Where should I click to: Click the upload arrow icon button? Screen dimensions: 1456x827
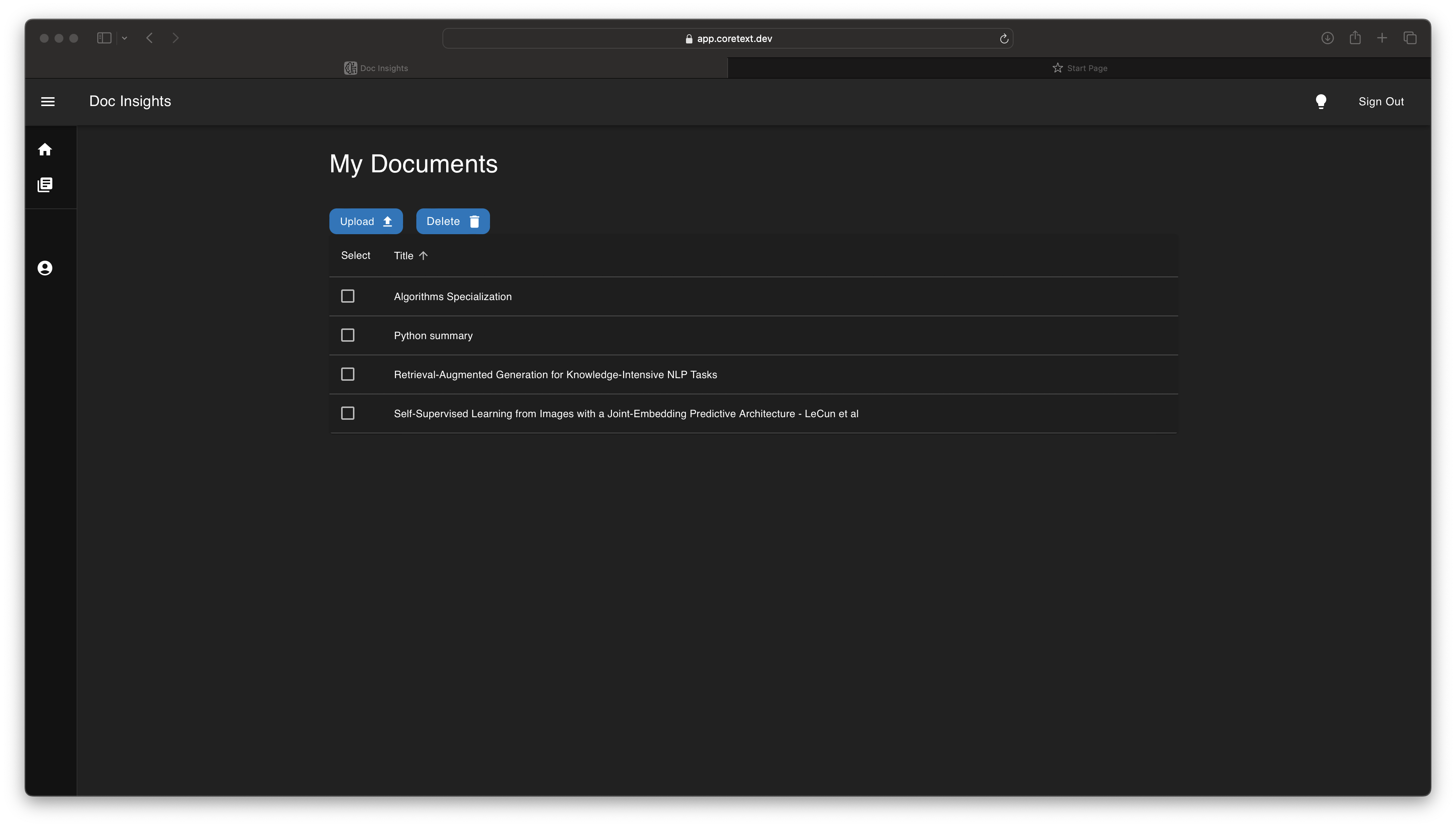[387, 221]
